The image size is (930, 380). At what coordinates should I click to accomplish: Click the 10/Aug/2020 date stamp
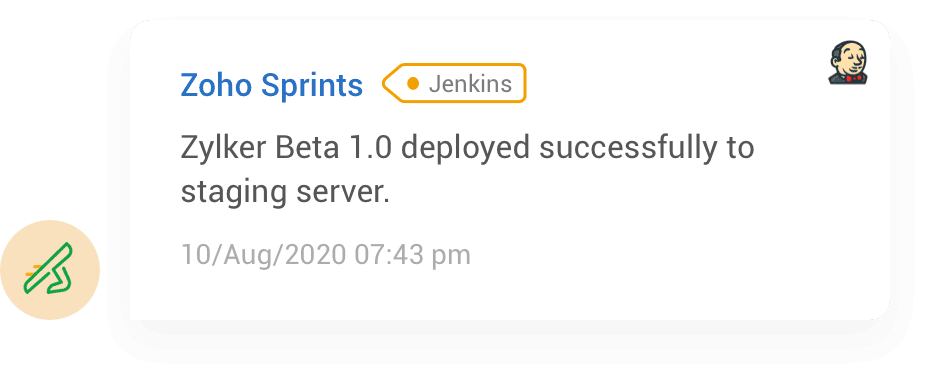(263, 255)
